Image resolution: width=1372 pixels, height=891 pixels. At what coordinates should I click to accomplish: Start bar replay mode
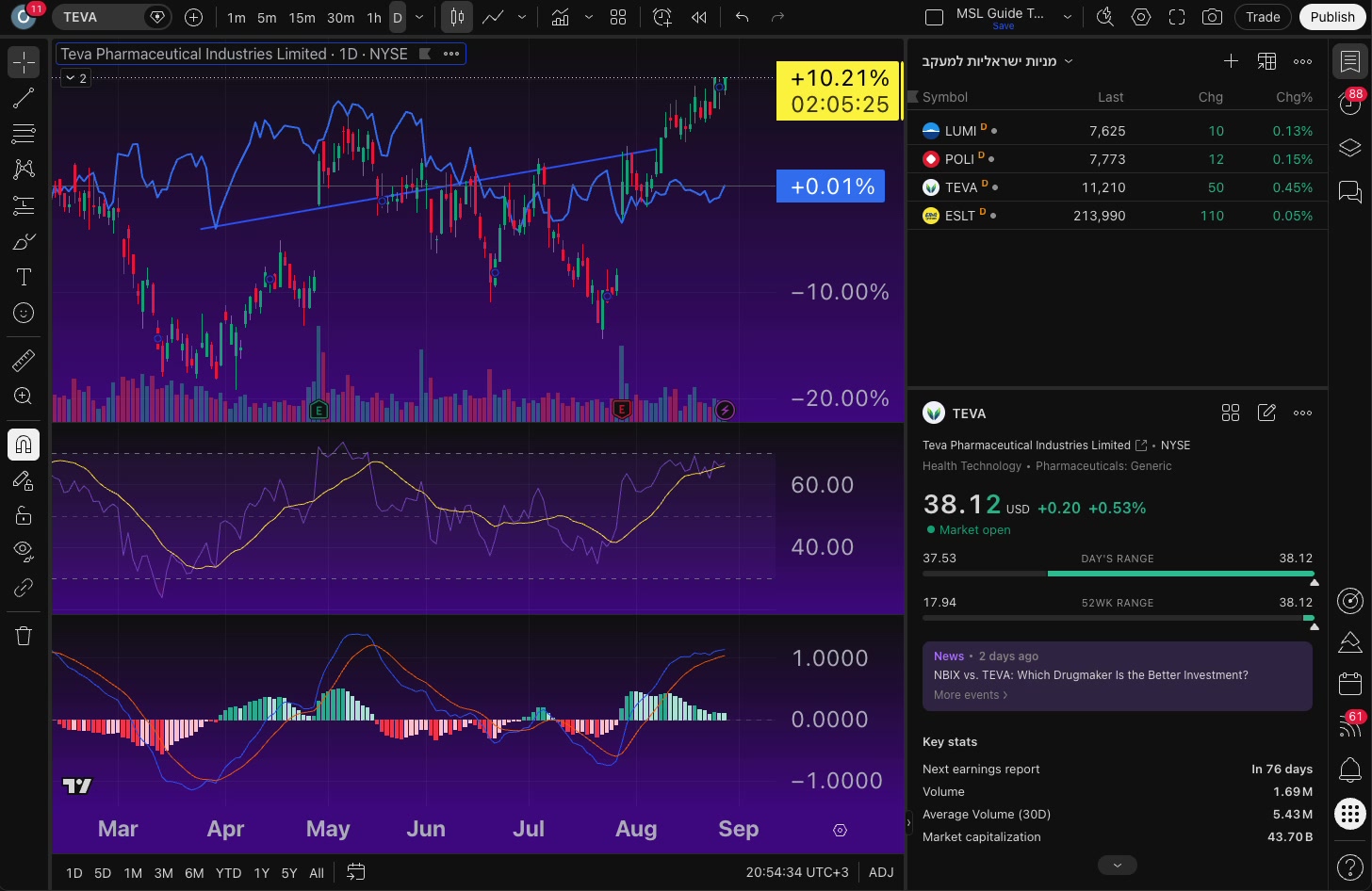(x=699, y=17)
